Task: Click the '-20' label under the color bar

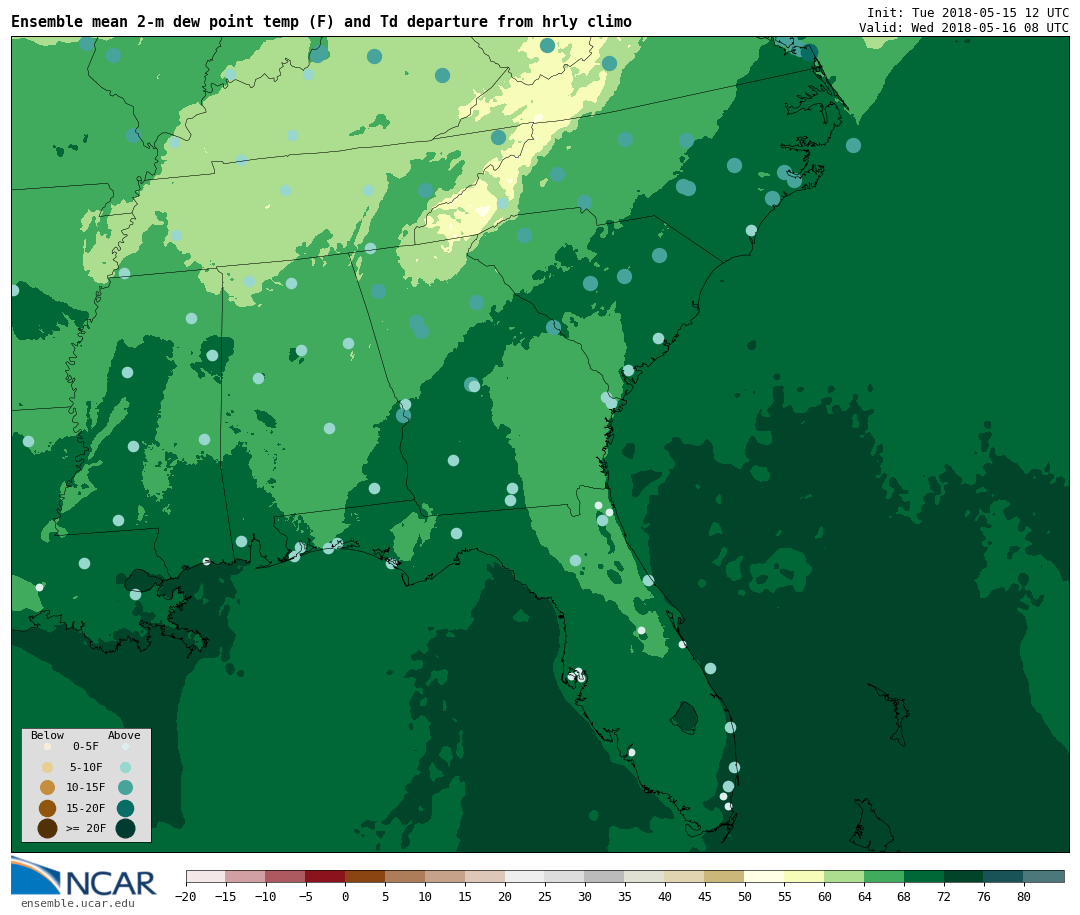Action: (x=186, y=896)
